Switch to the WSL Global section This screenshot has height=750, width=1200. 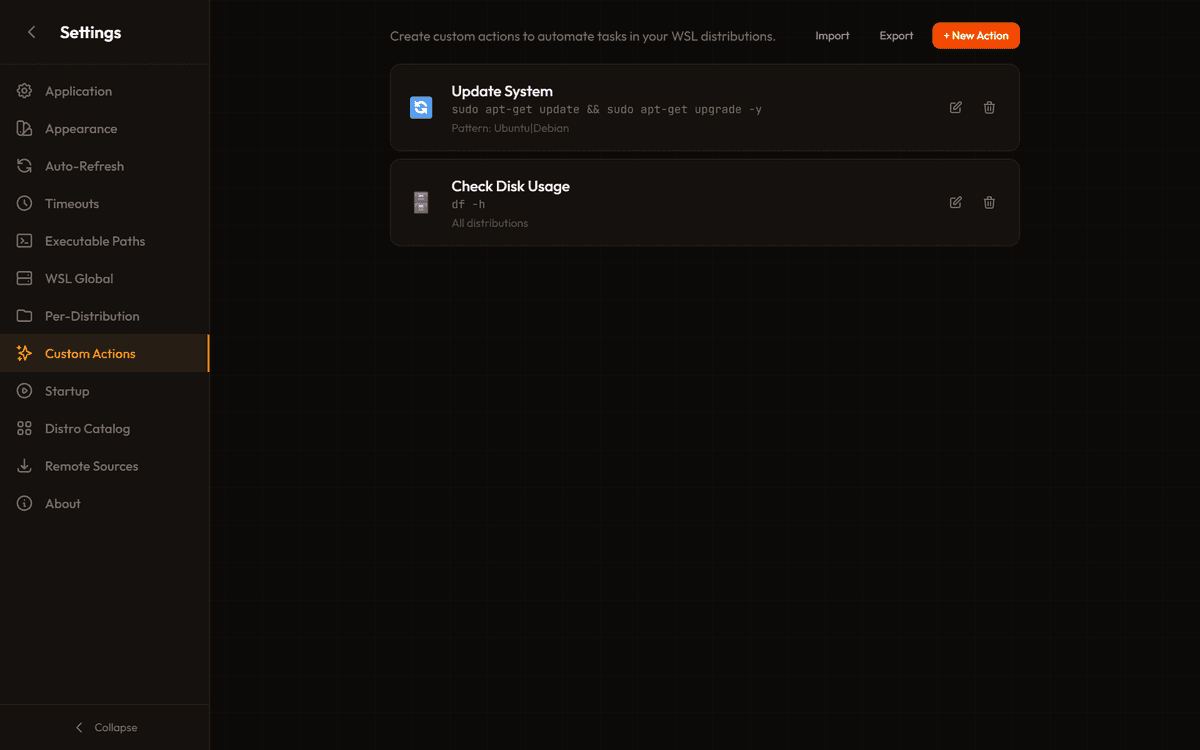[x=80, y=278]
